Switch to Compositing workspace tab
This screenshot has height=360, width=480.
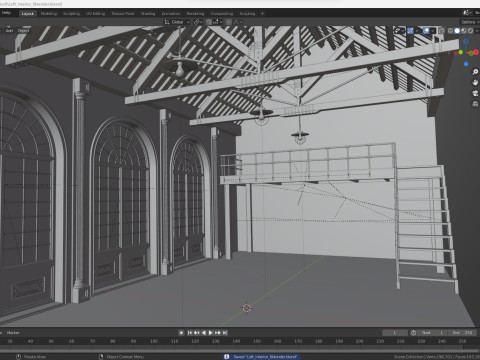click(222, 14)
